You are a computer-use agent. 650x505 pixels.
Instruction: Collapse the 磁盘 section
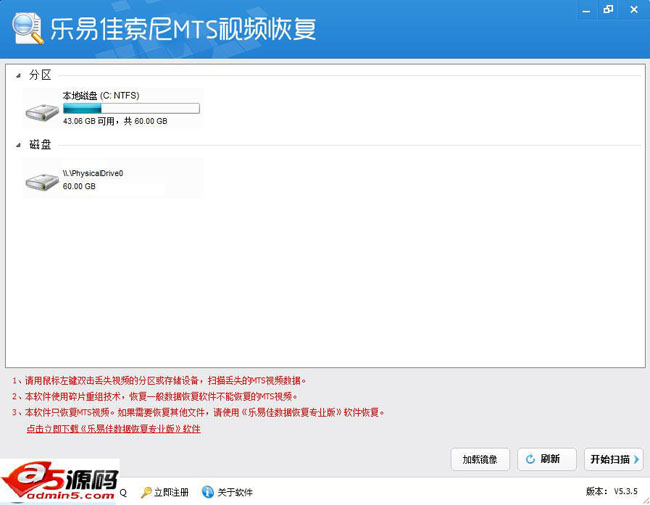click(18, 145)
